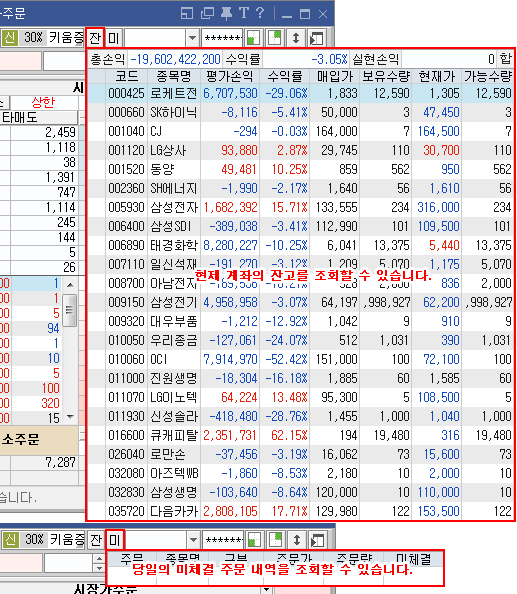The image size is (517, 594).
Task: Open help with the question mark icon
Action: pos(260,13)
